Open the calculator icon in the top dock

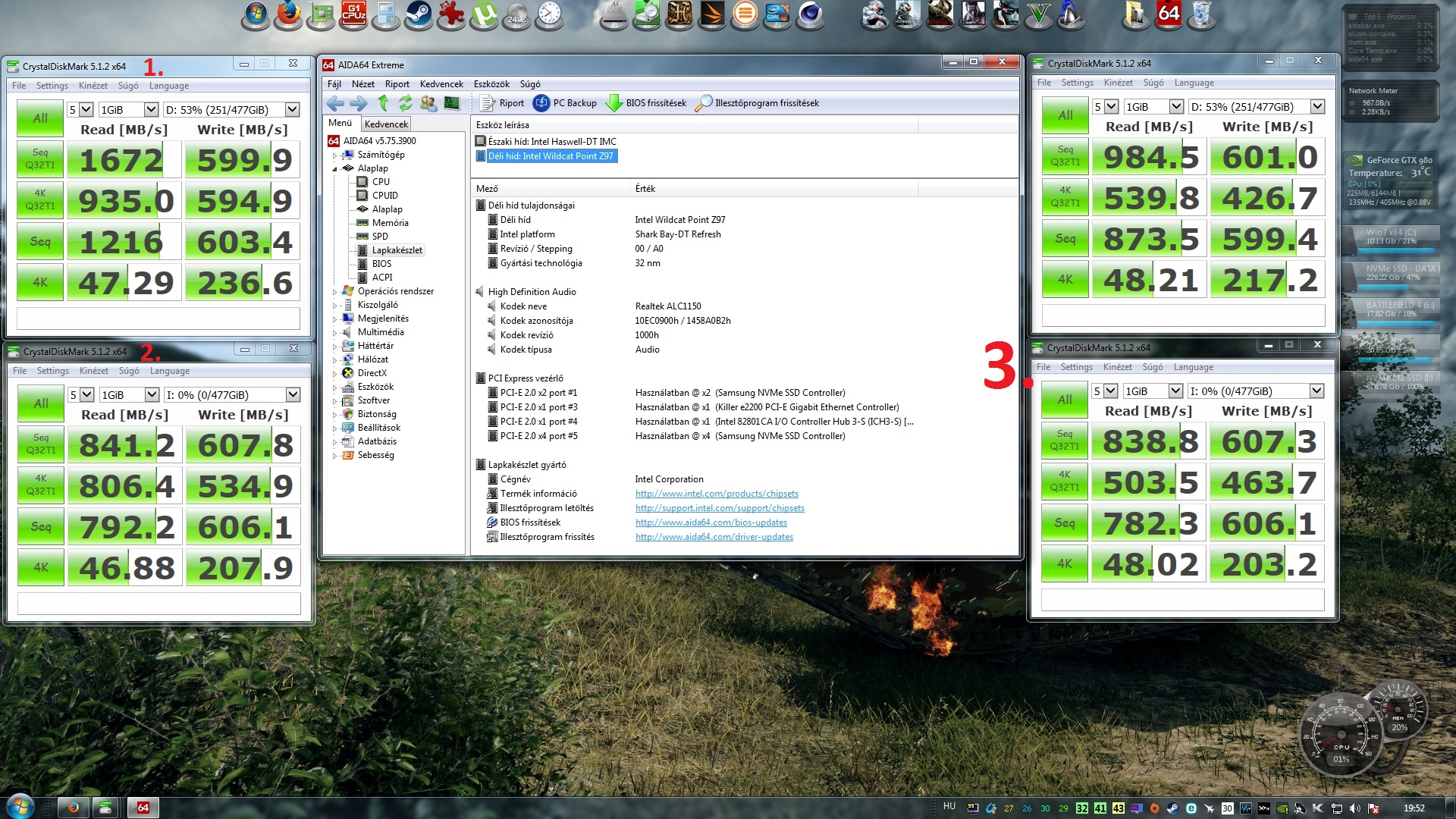(386, 15)
